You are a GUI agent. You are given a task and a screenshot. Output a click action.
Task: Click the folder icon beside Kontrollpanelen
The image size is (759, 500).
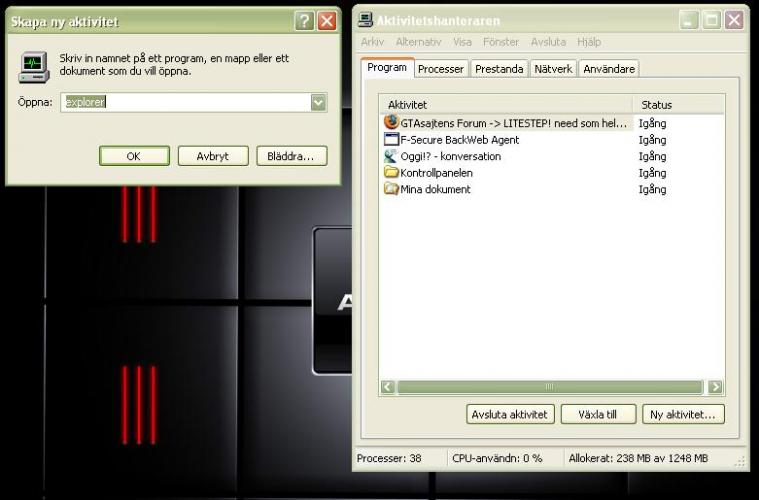click(391, 172)
